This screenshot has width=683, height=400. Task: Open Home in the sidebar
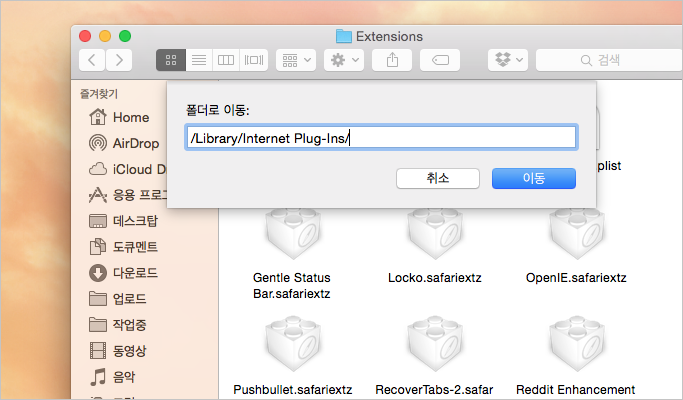[x=118, y=117]
